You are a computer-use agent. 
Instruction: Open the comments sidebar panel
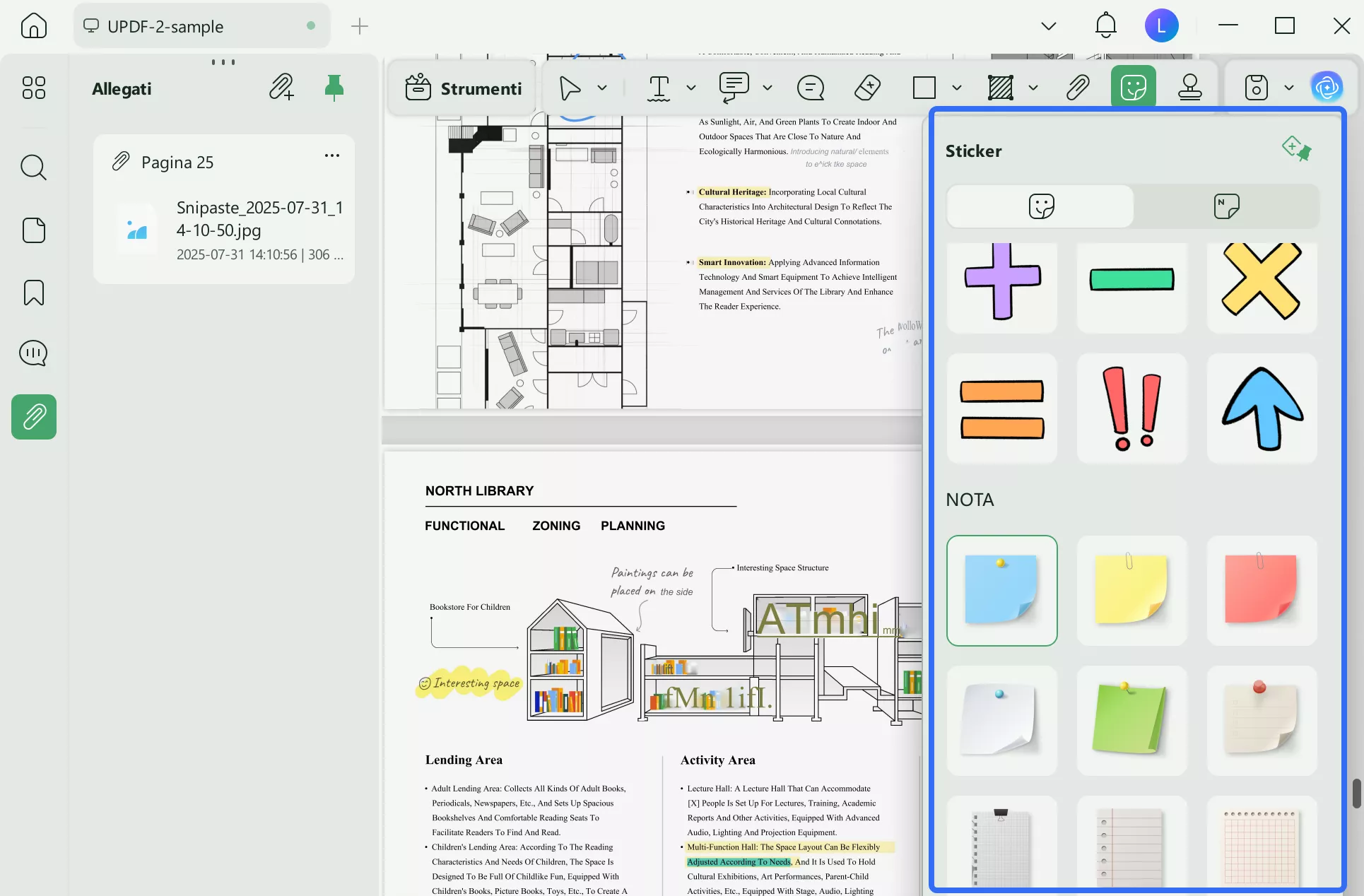33,353
